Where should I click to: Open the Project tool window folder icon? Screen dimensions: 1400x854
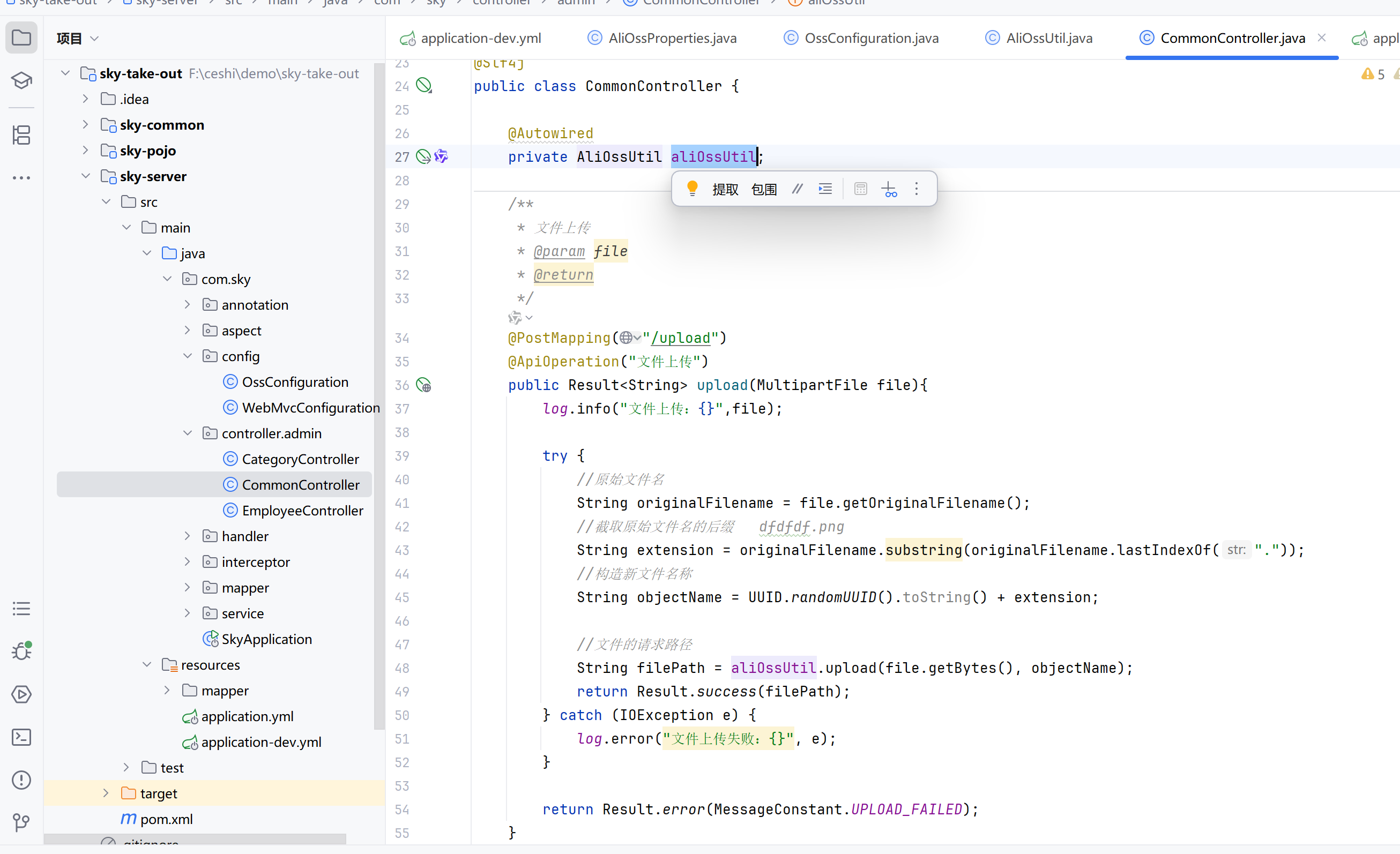(21, 38)
